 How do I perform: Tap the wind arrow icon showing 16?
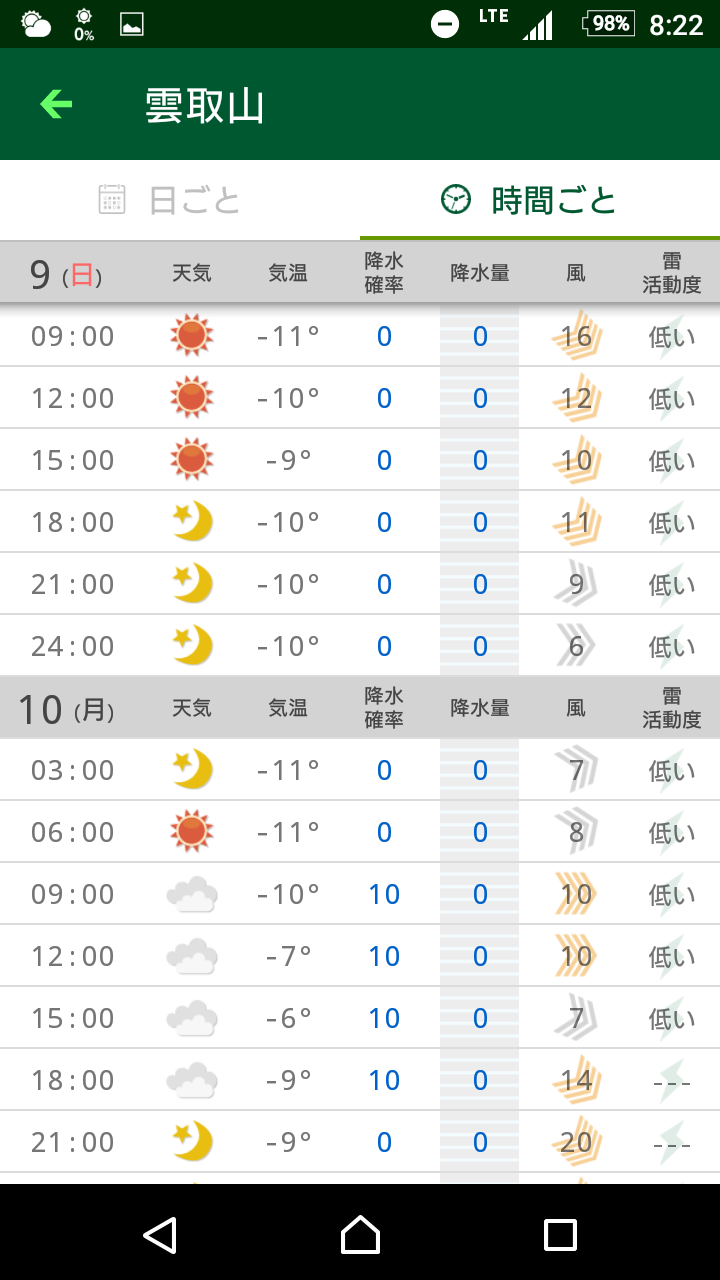(576, 336)
